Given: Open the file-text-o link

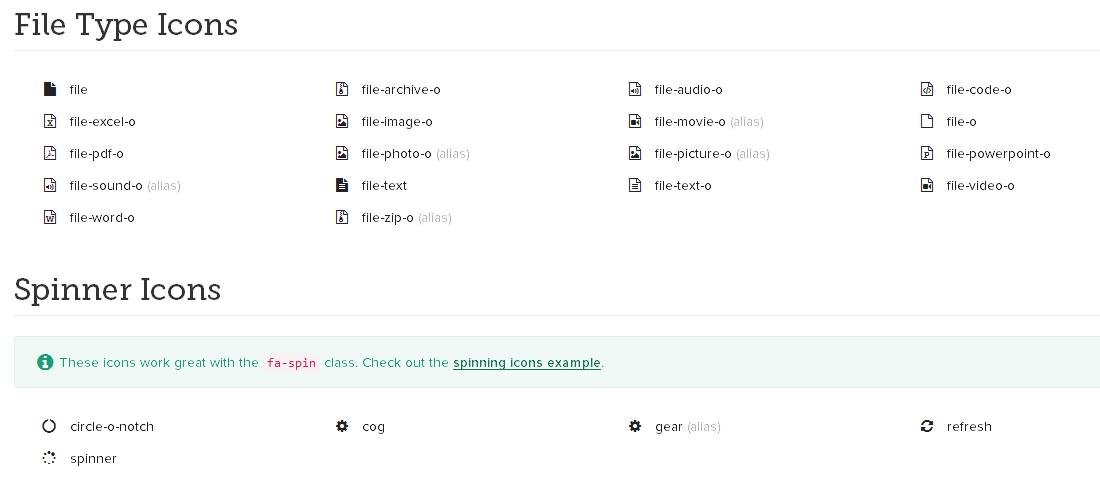Looking at the screenshot, I should 683,186.
